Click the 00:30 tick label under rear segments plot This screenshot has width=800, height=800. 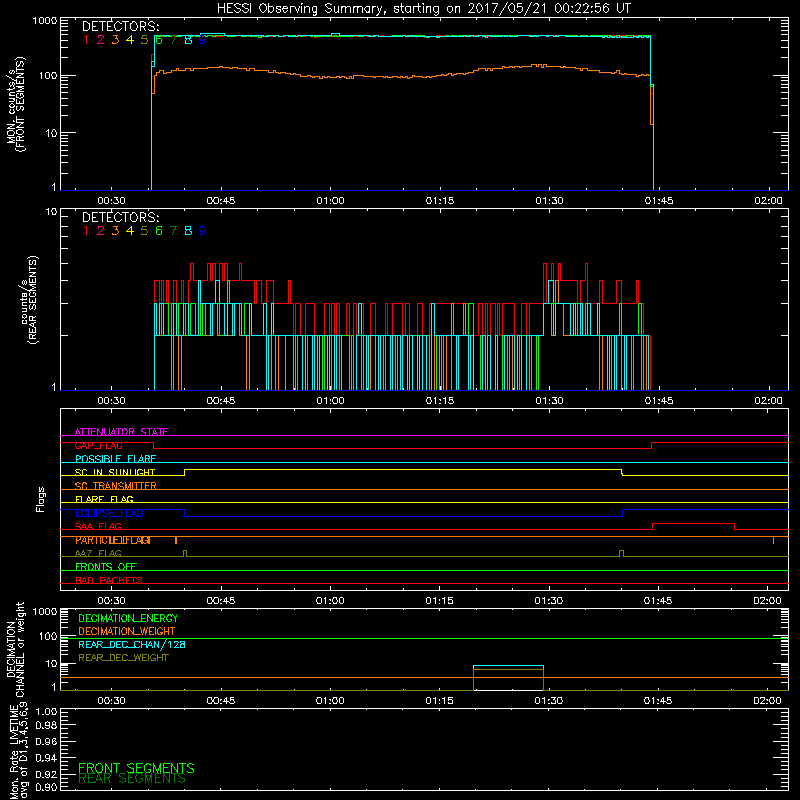[111, 401]
